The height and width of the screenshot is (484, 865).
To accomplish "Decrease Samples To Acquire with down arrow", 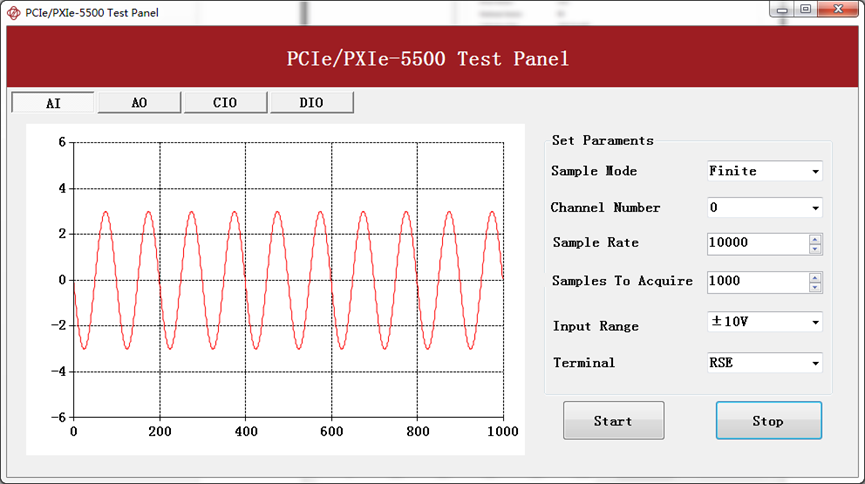I will coord(815,287).
